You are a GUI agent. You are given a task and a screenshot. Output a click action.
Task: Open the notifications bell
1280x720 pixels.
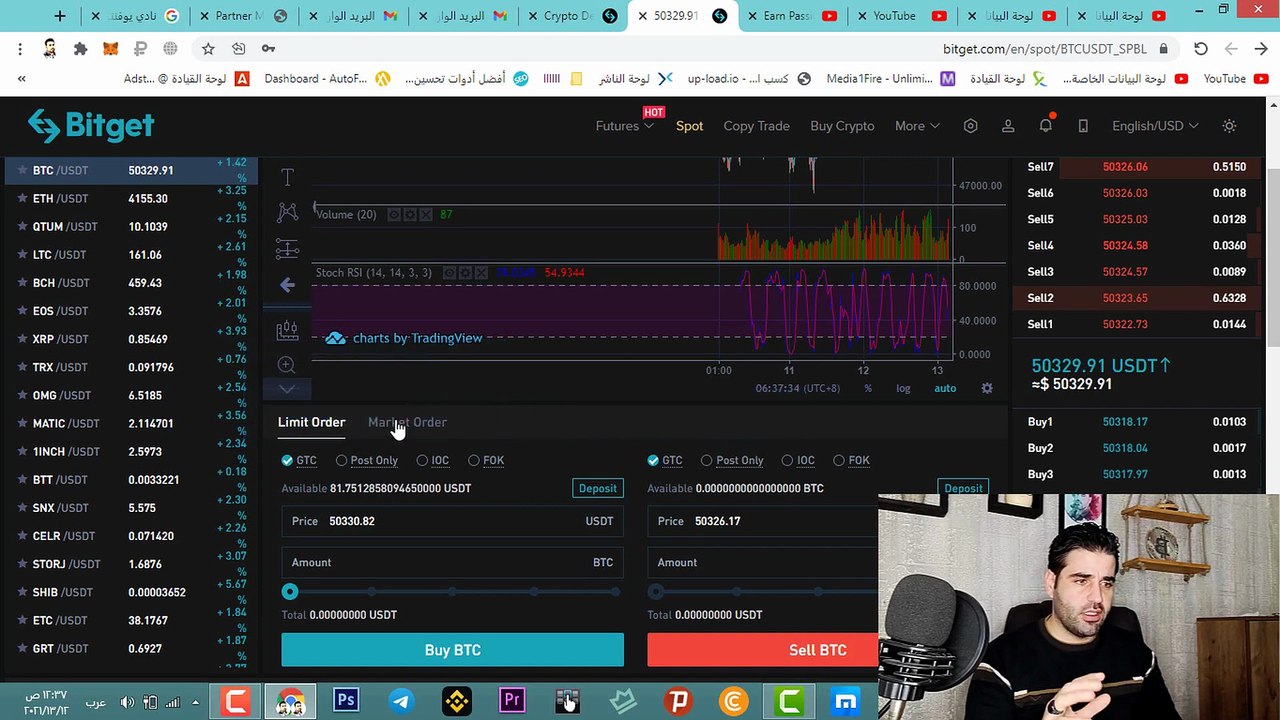coord(1045,126)
